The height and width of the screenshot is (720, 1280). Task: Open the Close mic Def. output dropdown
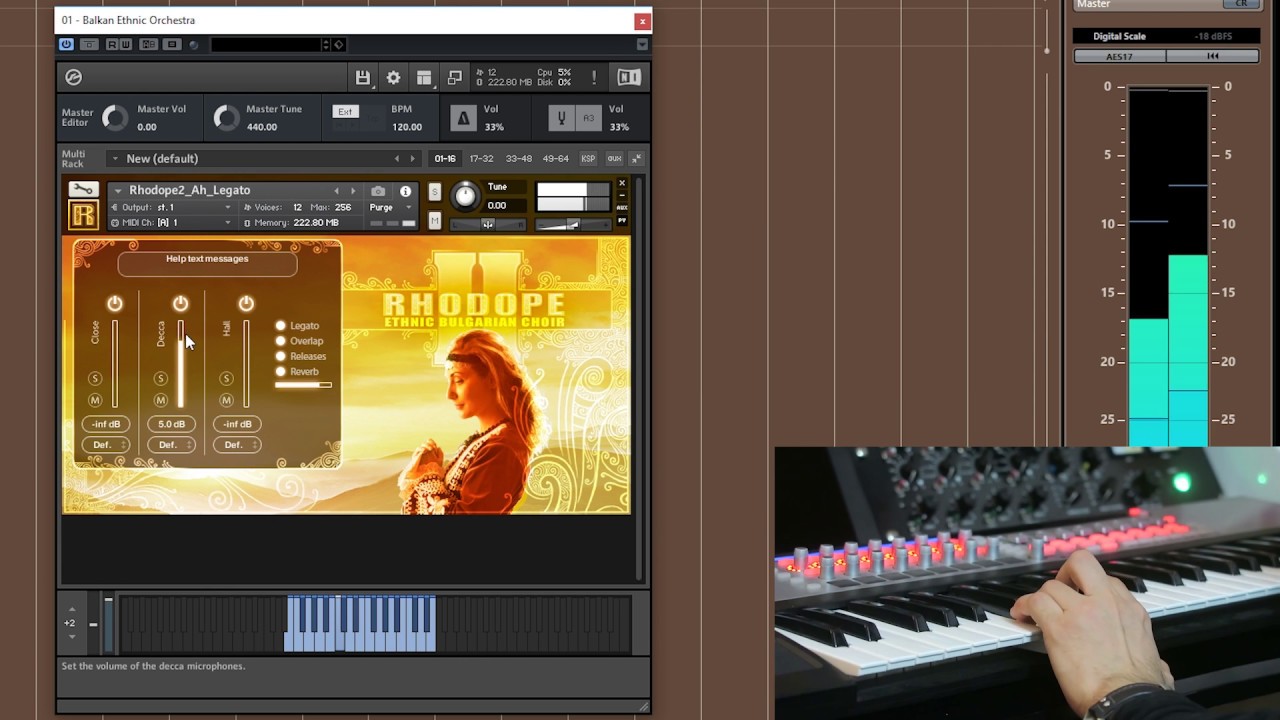(106, 444)
